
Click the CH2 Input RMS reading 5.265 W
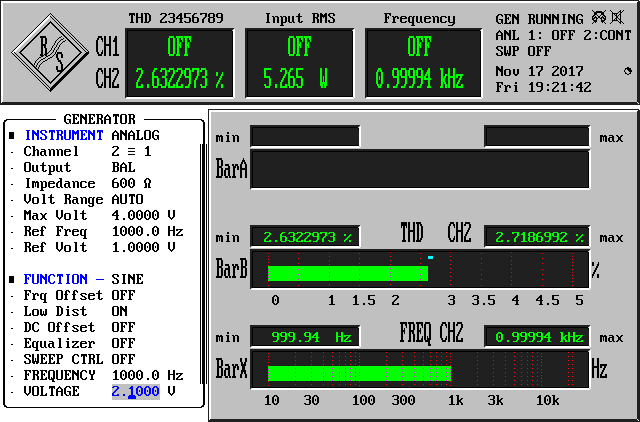tap(299, 79)
